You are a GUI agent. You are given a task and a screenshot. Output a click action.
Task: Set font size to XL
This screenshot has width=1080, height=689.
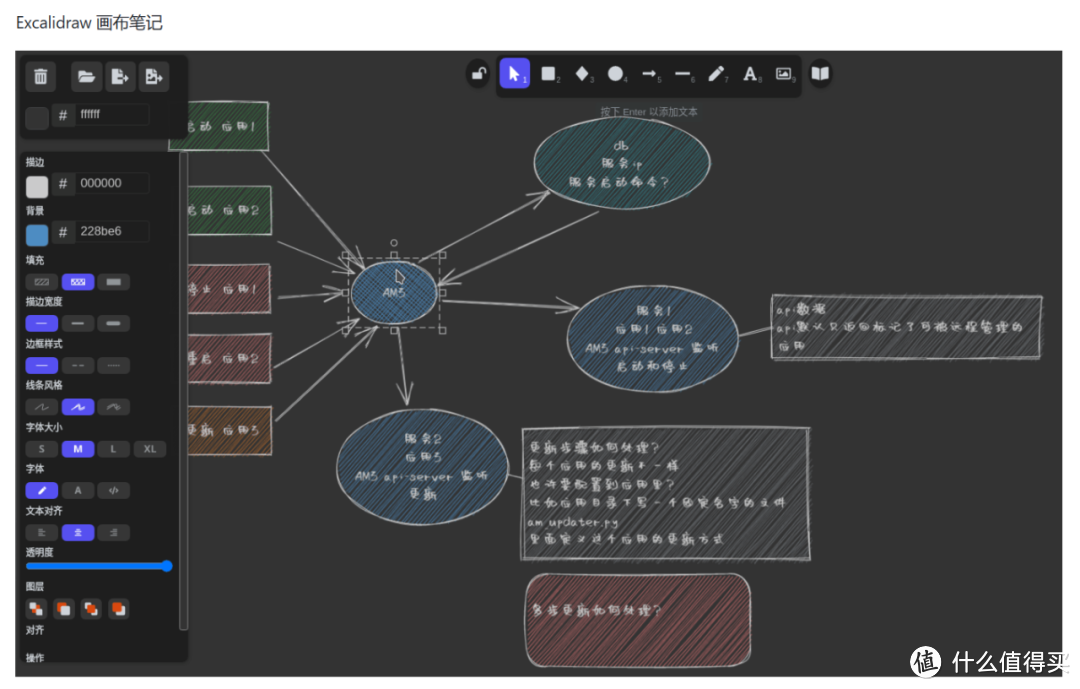coord(150,449)
